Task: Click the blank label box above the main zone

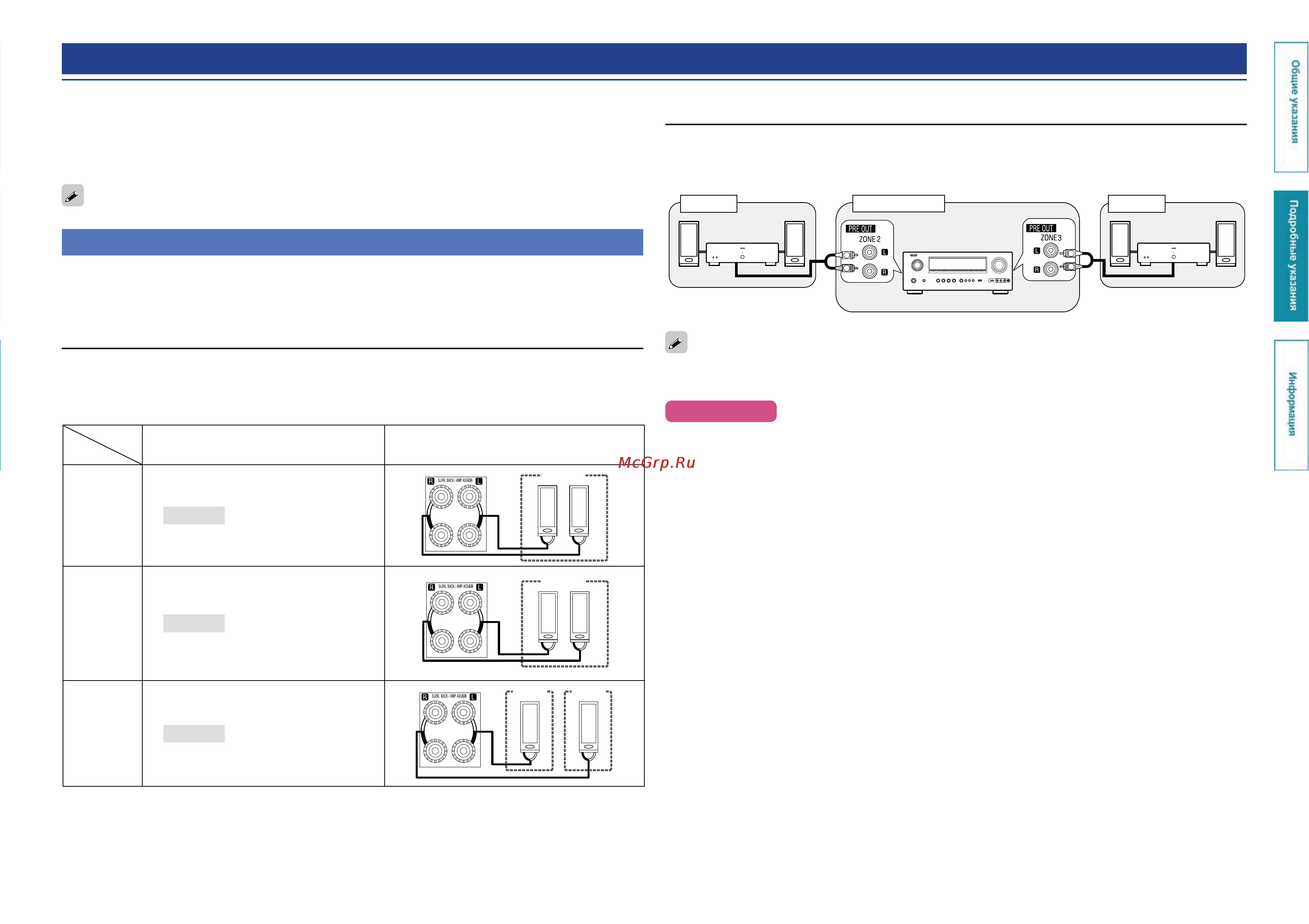Action: pyautogui.click(x=898, y=203)
